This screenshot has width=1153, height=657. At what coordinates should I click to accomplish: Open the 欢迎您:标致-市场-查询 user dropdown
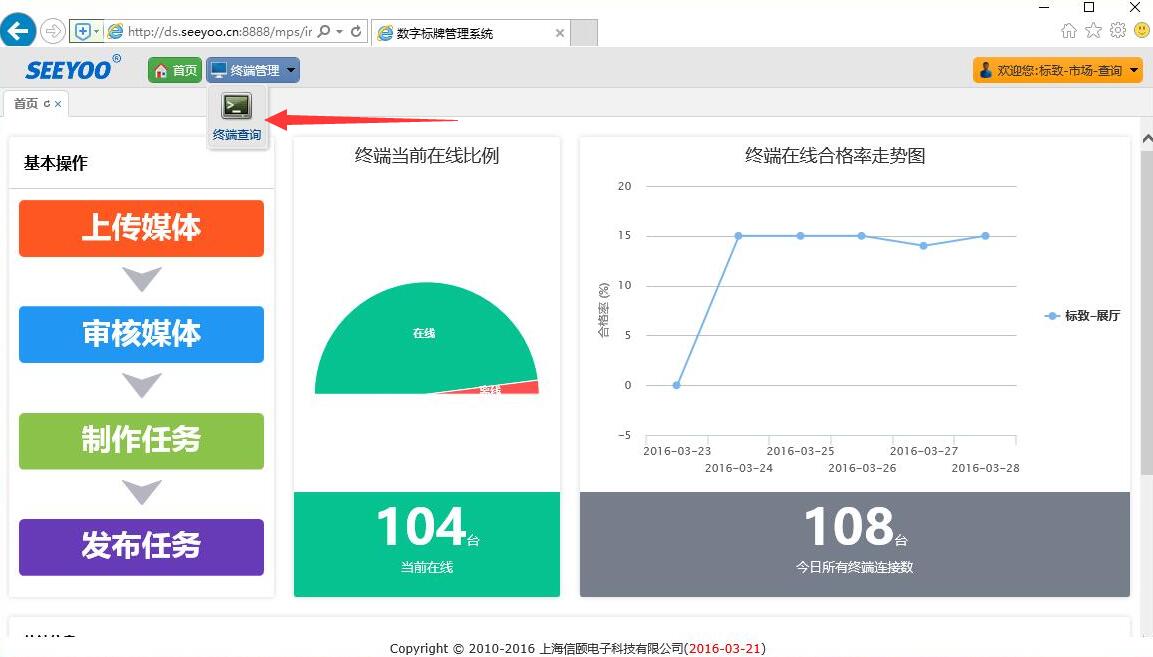tap(1057, 70)
